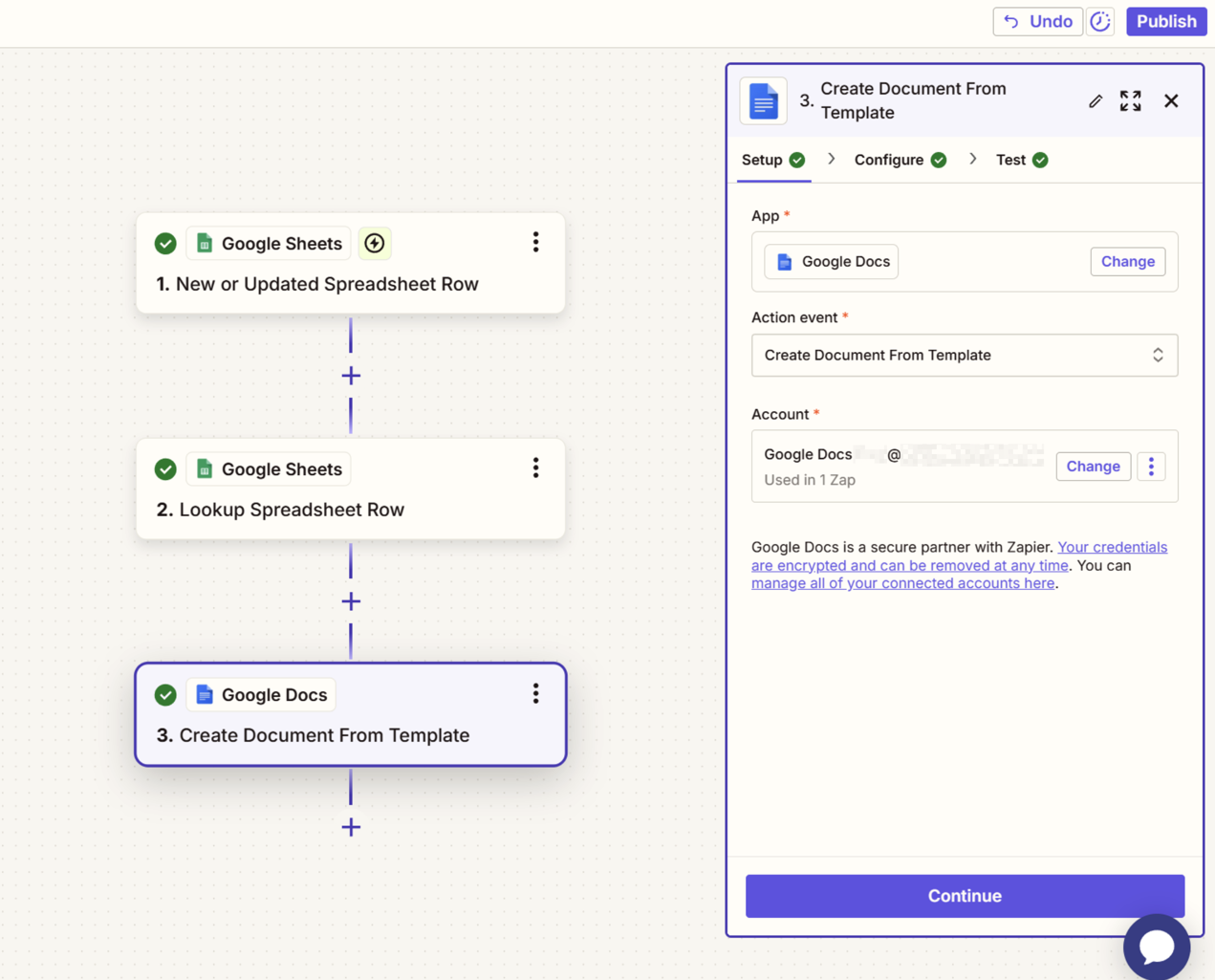Screen dimensions: 1215x980
Task: Open the Action event dropdown
Action: (x=965, y=356)
